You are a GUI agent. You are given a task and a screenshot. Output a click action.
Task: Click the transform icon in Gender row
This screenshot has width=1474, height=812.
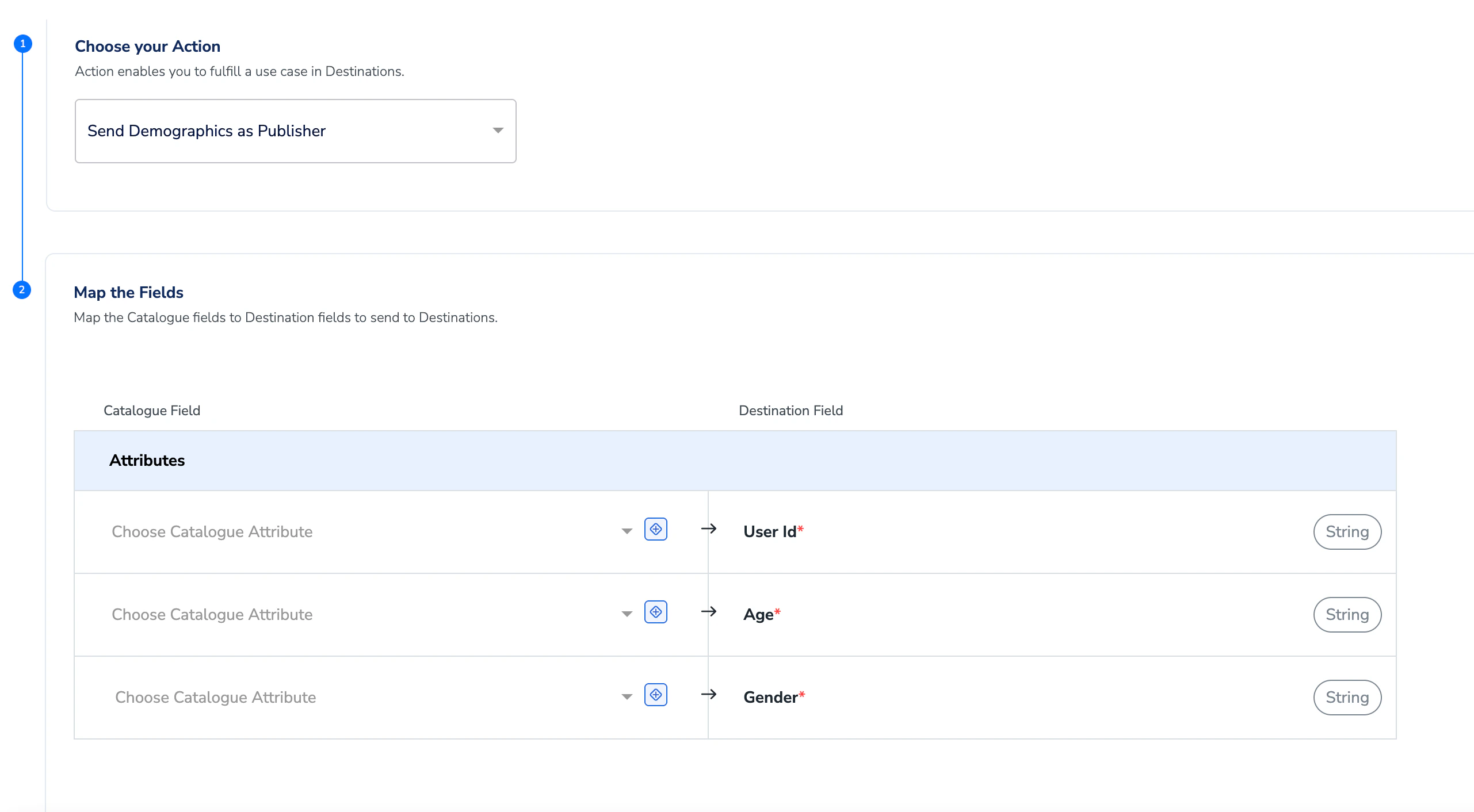pyautogui.click(x=655, y=695)
